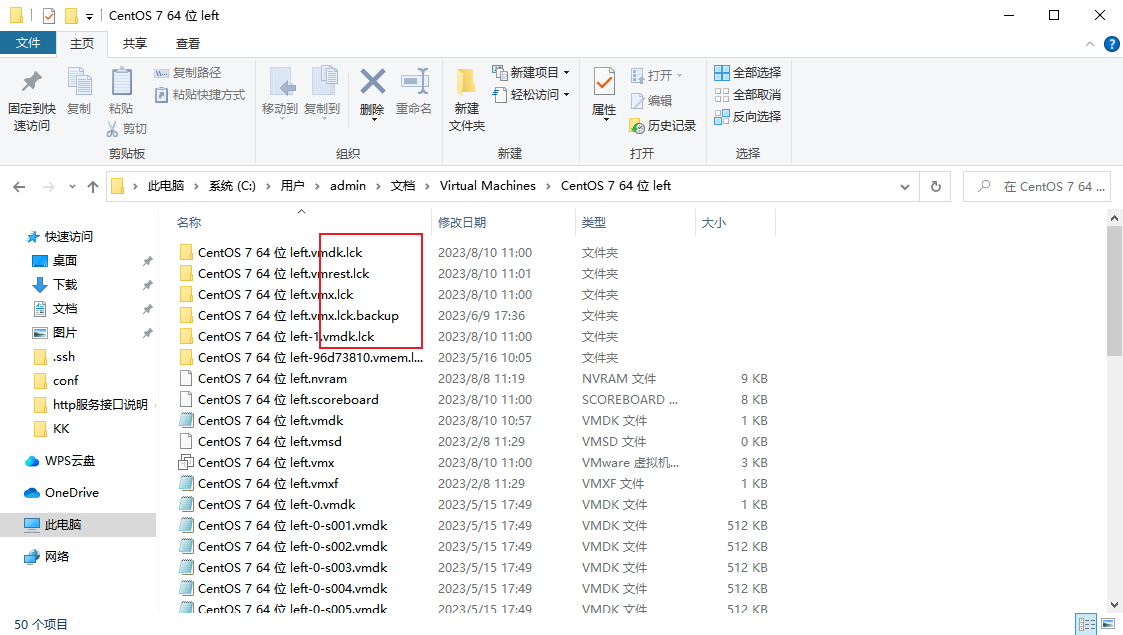Open the New item dropdown
The height and width of the screenshot is (635, 1123).
(x=531, y=72)
